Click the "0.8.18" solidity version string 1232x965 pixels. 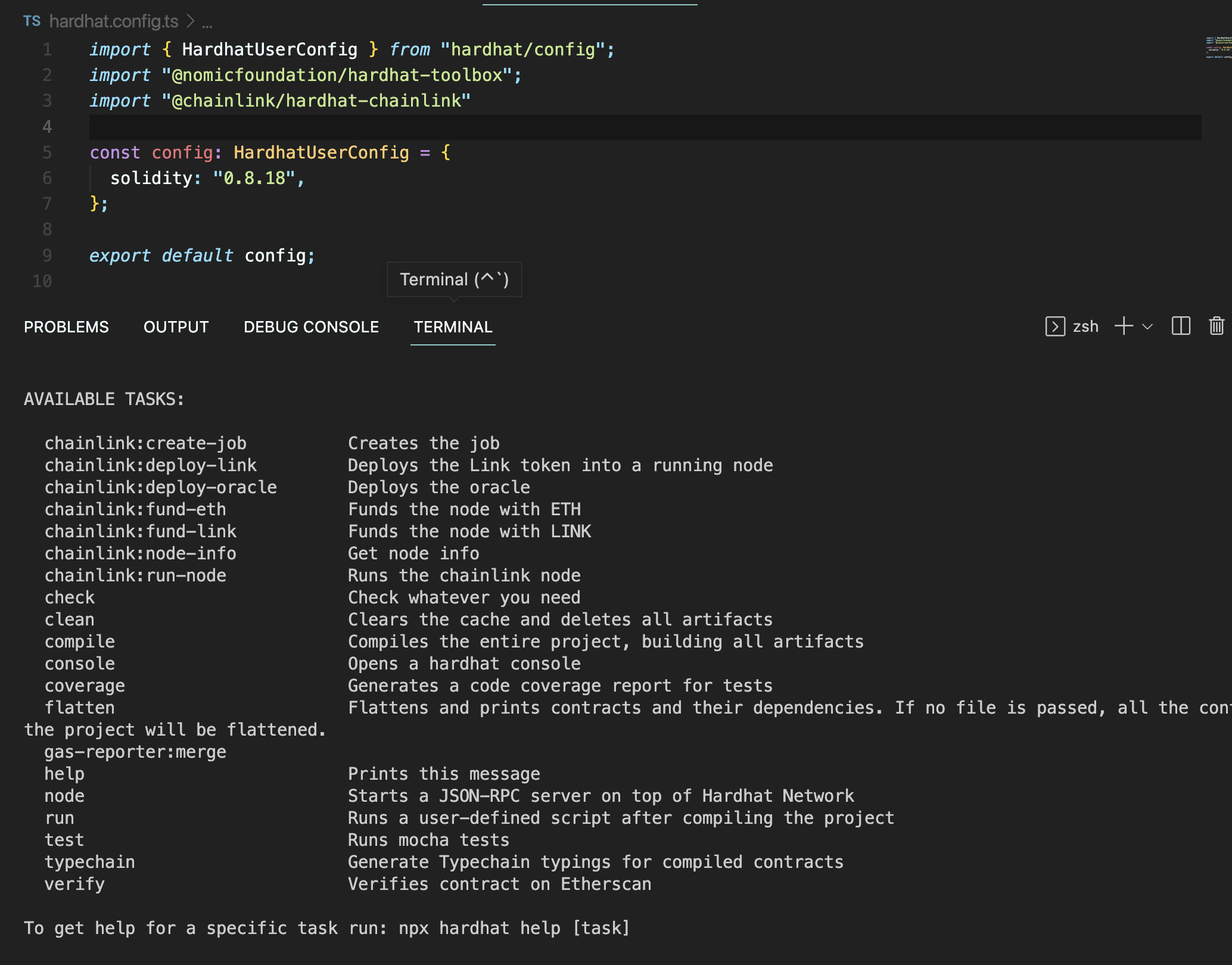pyautogui.click(x=254, y=178)
